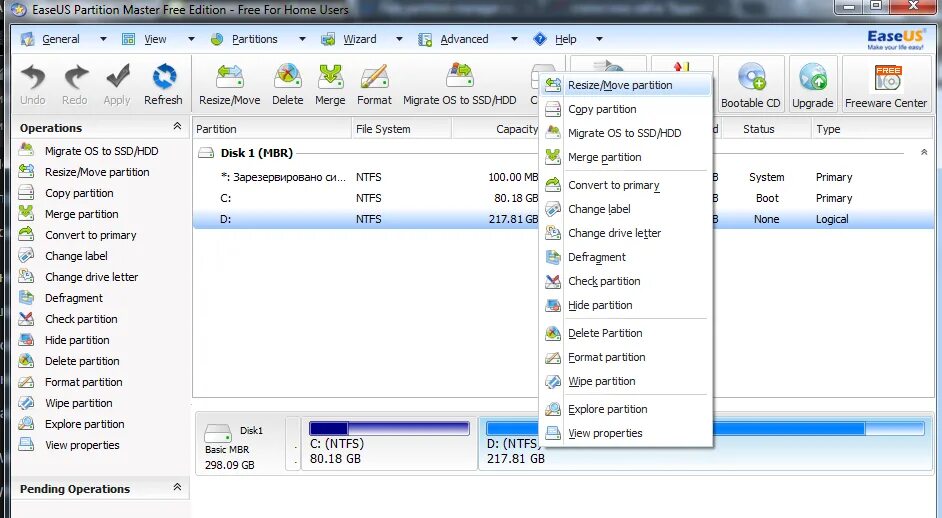The height and width of the screenshot is (518, 942).
Task: Expand the Partitions menu dropdown arrow
Action: point(302,39)
